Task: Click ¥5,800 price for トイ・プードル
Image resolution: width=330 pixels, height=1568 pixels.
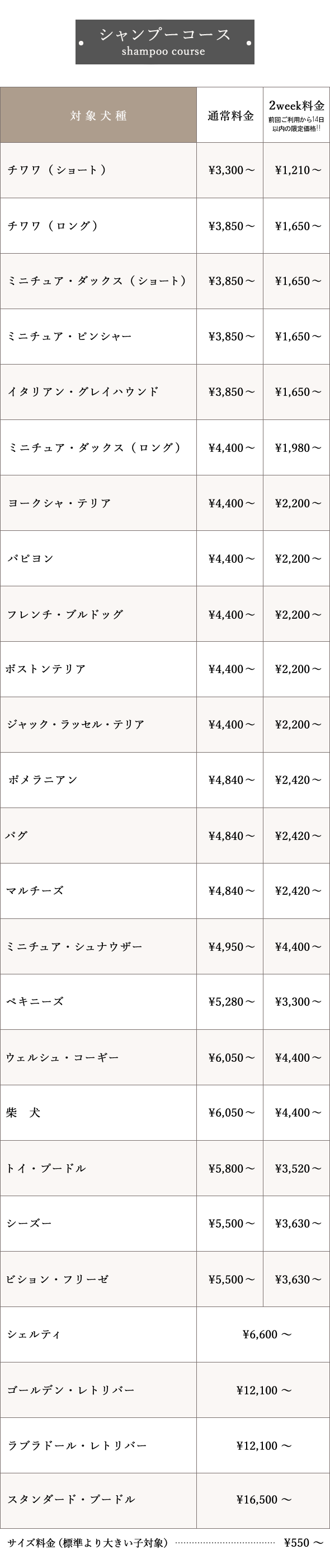Action: [232, 1168]
